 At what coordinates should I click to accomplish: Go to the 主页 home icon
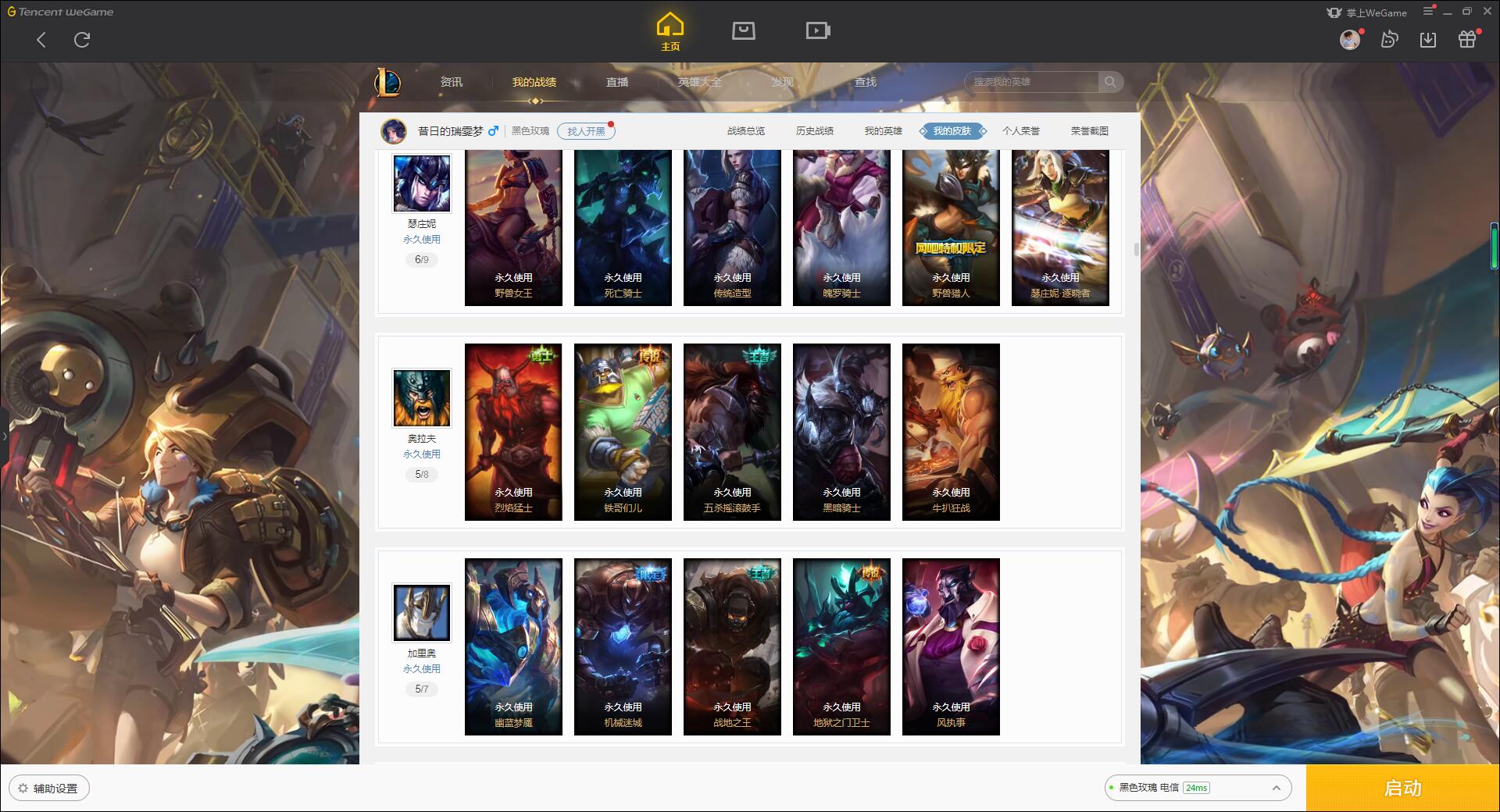[x=670, y=32]
